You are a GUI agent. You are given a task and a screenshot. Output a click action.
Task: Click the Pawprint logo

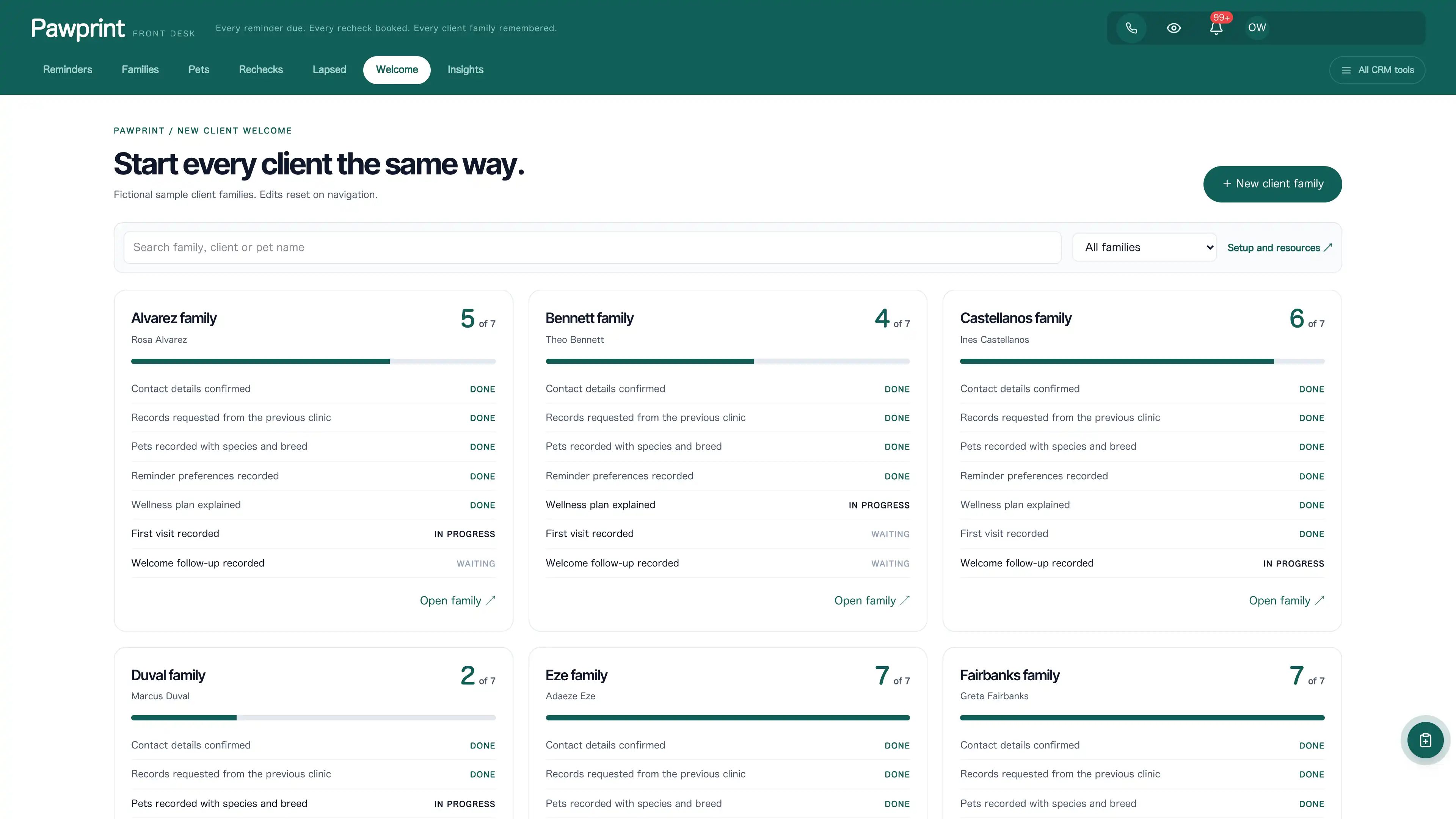click(78, 28)
